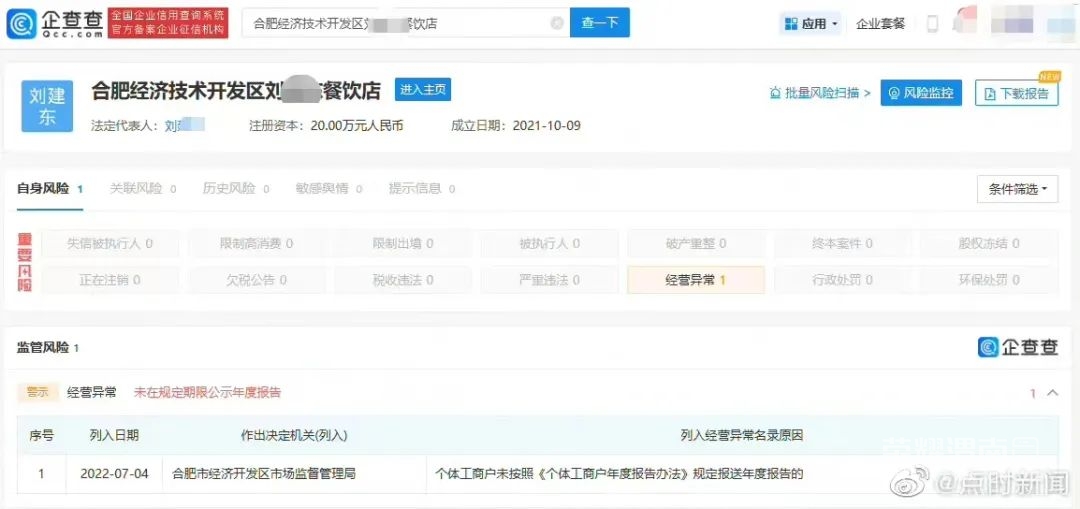Viewport: 1080px width, 509px height.
Task: Click the Qcc.com logo icon
Action: tap(21, 23)
